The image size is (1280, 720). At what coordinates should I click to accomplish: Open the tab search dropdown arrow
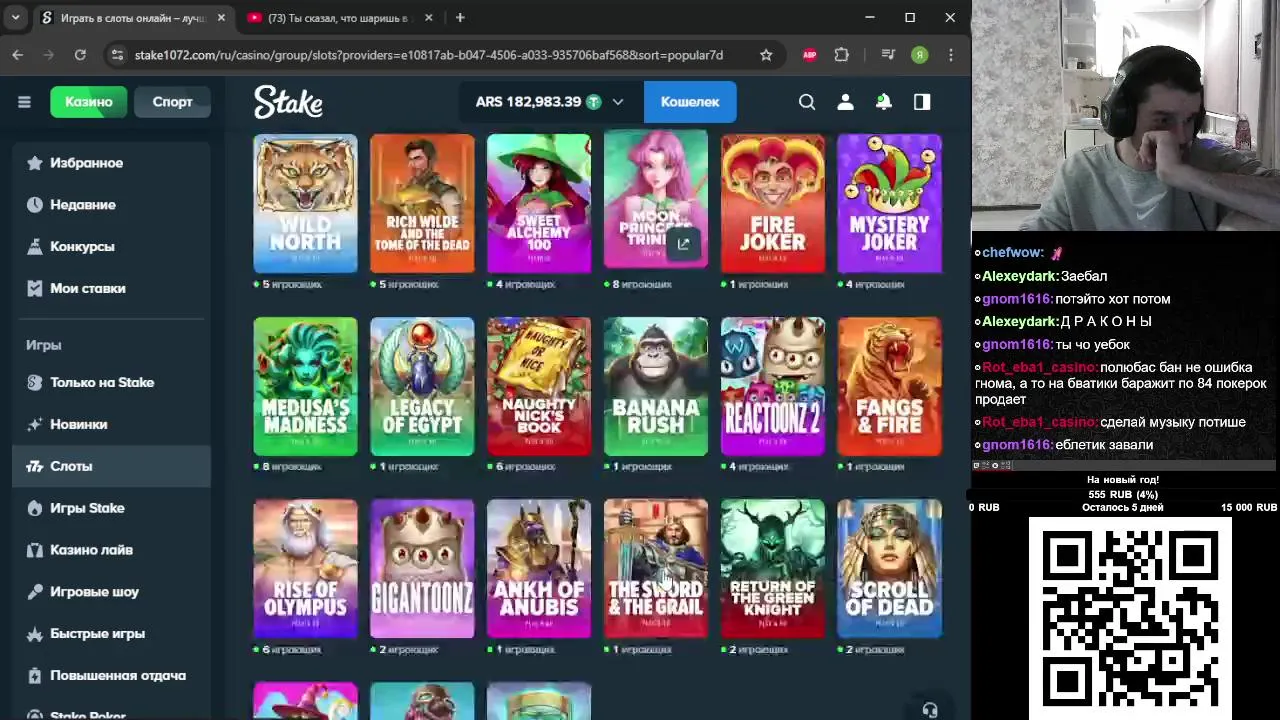15,18
